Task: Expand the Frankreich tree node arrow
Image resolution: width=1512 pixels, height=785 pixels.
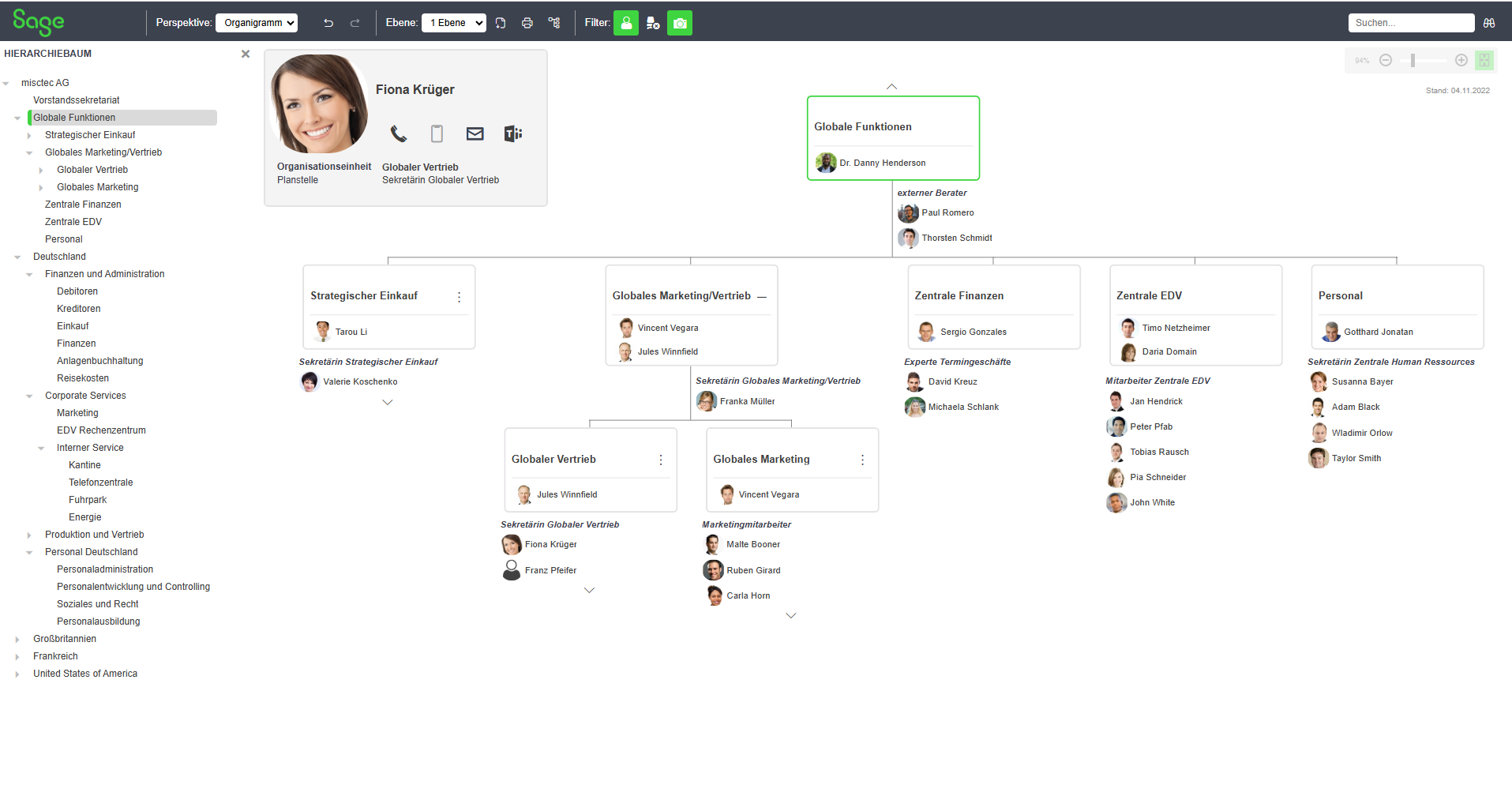Action: (x=17, y=657)
